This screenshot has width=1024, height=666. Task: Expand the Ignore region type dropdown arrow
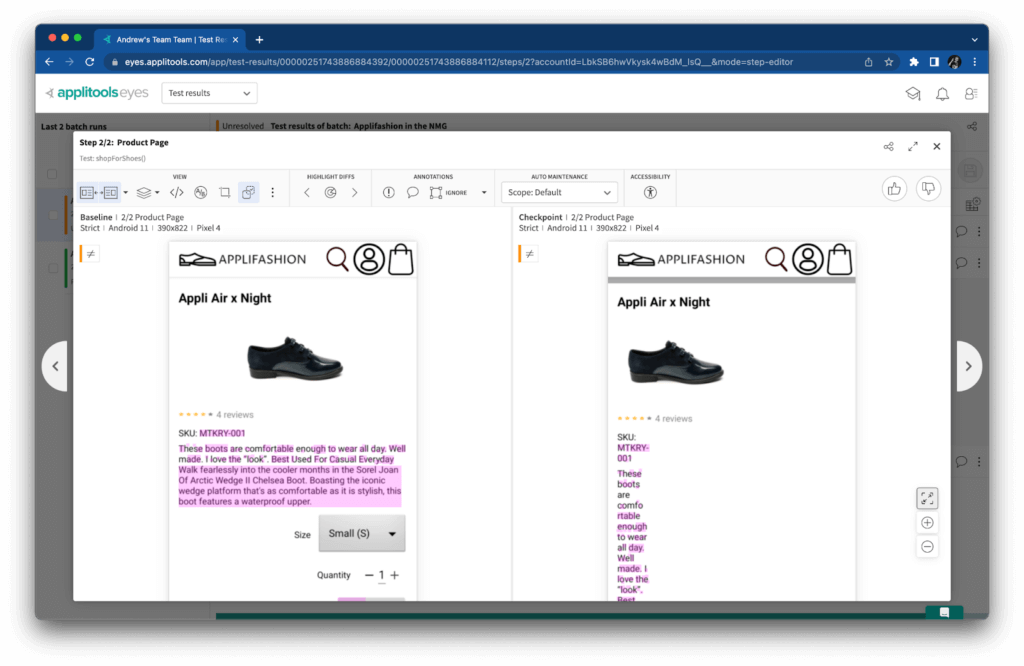pyautogui.click(x=484, y=192)
